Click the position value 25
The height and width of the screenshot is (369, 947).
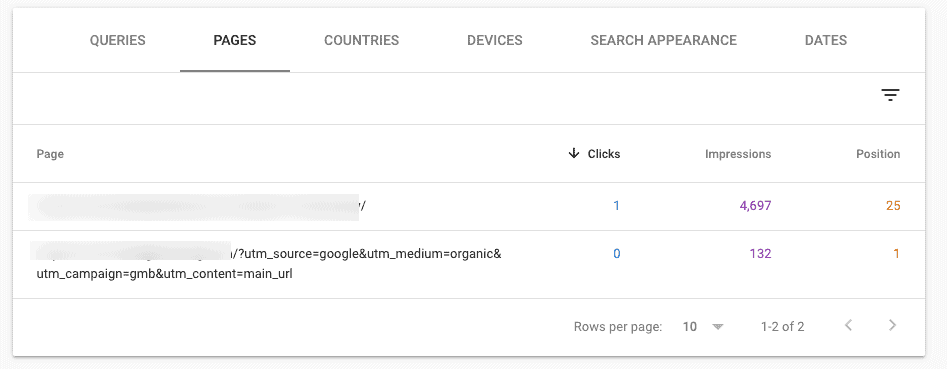point(893,206)
